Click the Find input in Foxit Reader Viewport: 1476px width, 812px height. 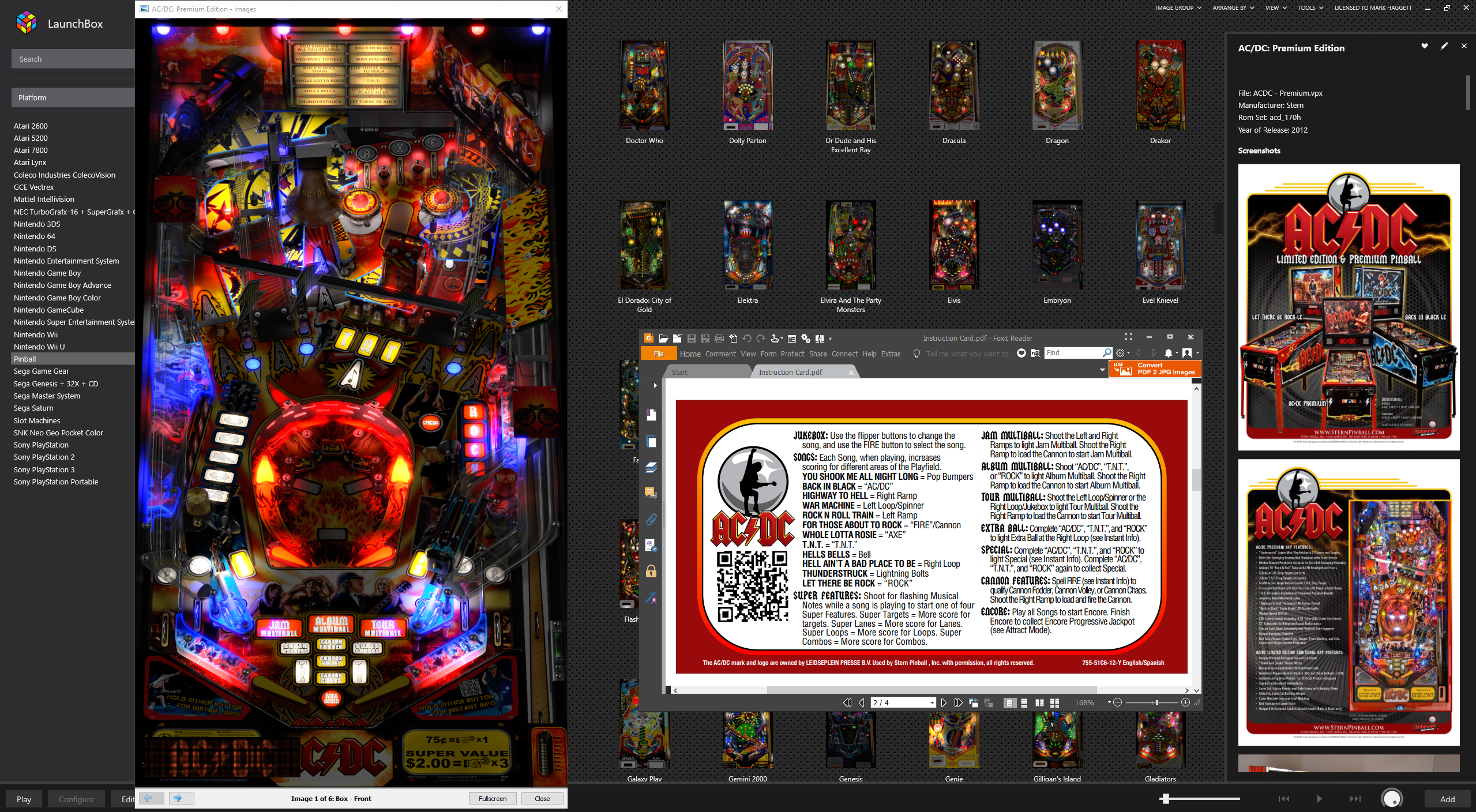tap(1073, 353)
